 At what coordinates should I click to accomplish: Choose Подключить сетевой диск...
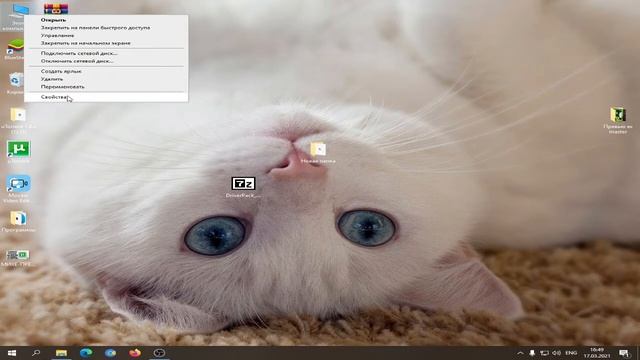tap(79, 53)
